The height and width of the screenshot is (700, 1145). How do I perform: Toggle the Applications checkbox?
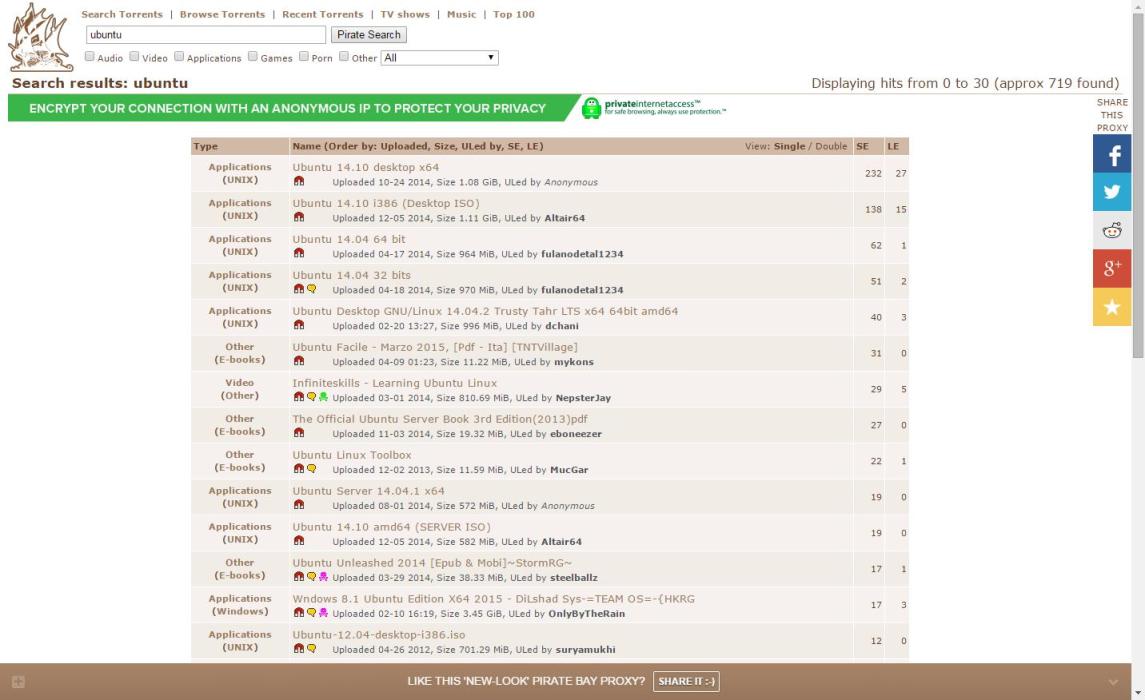point(179,56)
